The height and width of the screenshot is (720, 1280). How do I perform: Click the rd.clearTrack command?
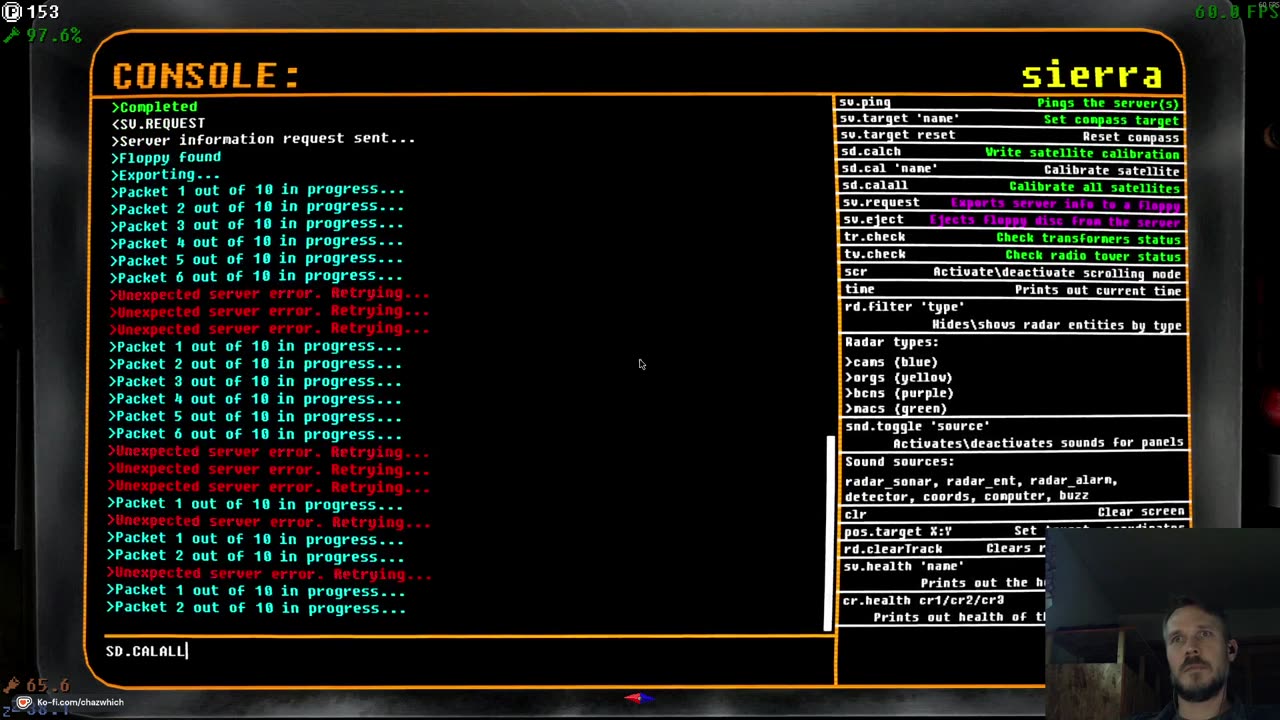click(x=893, y=549)
